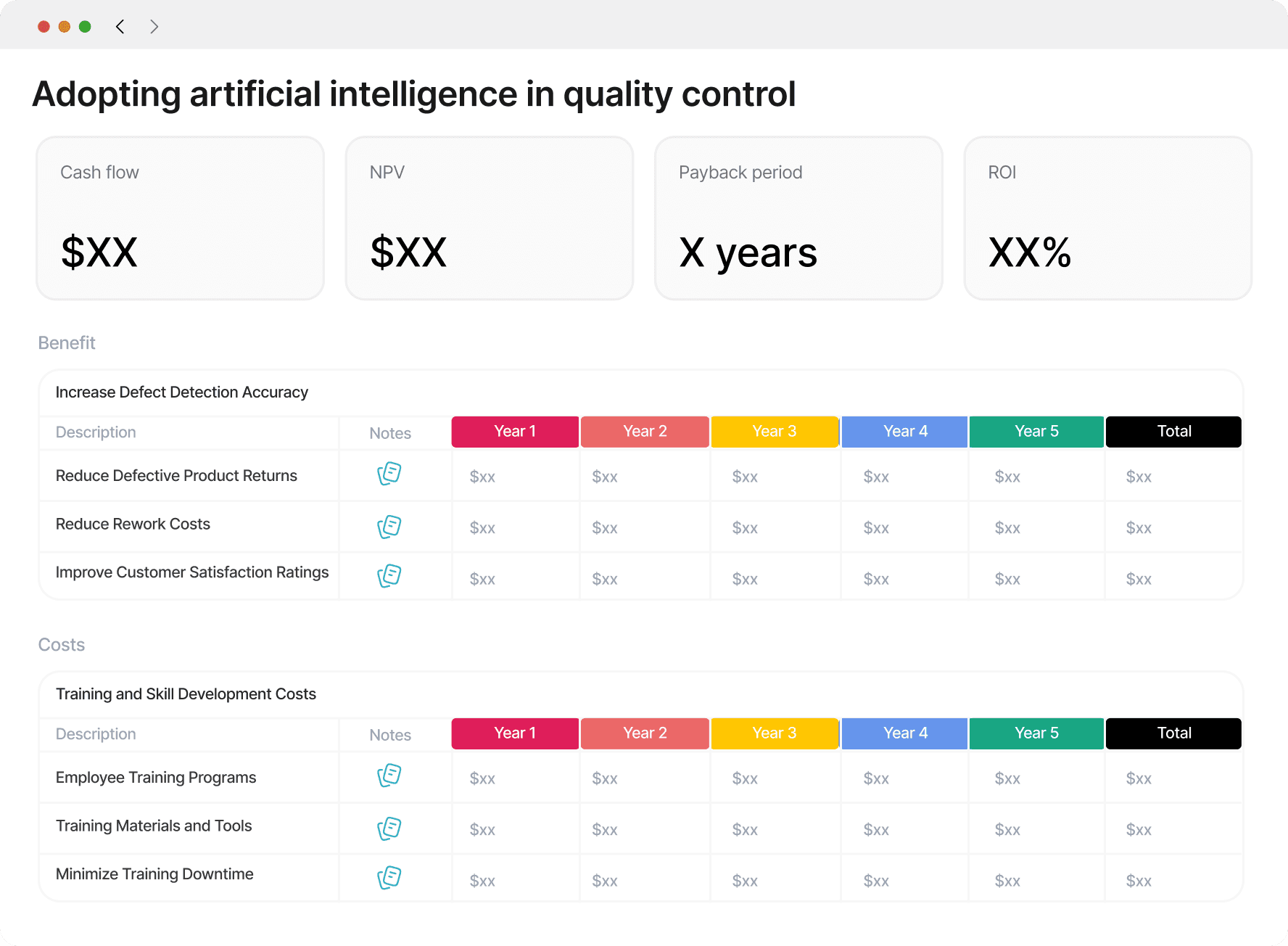Open the Cash flow summary card
The width and height of the screenshot is (1288, 946).
point(181,218)
